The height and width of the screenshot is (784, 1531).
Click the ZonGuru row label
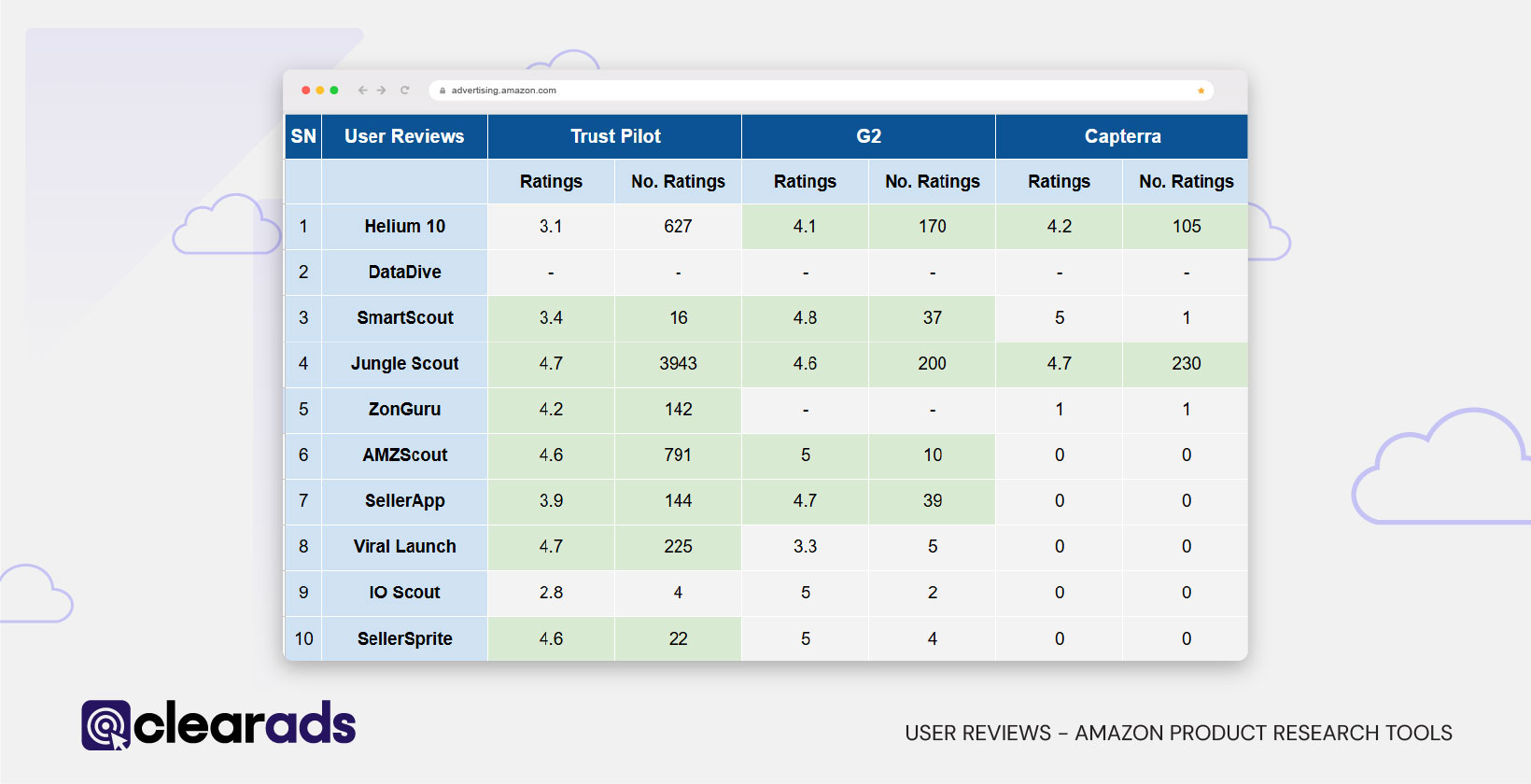(404, 409)
